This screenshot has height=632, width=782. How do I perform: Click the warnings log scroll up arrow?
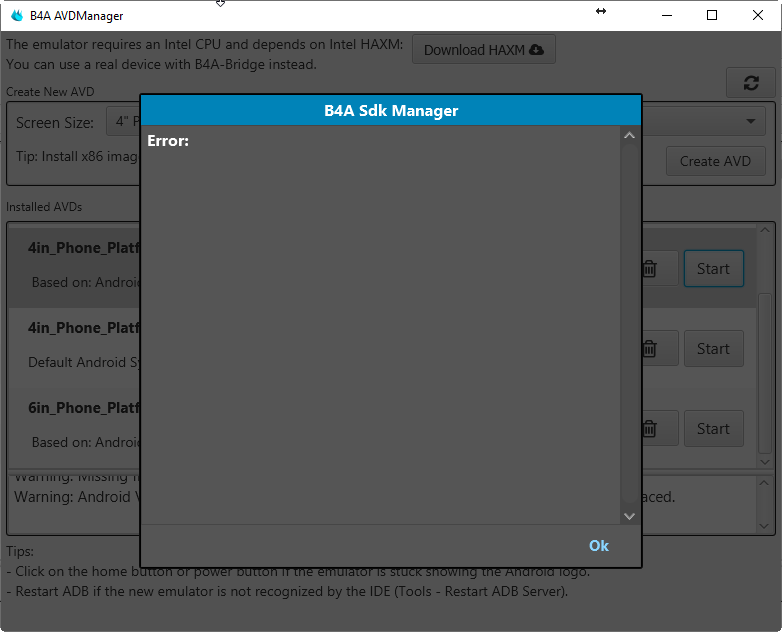coord(764,482)
